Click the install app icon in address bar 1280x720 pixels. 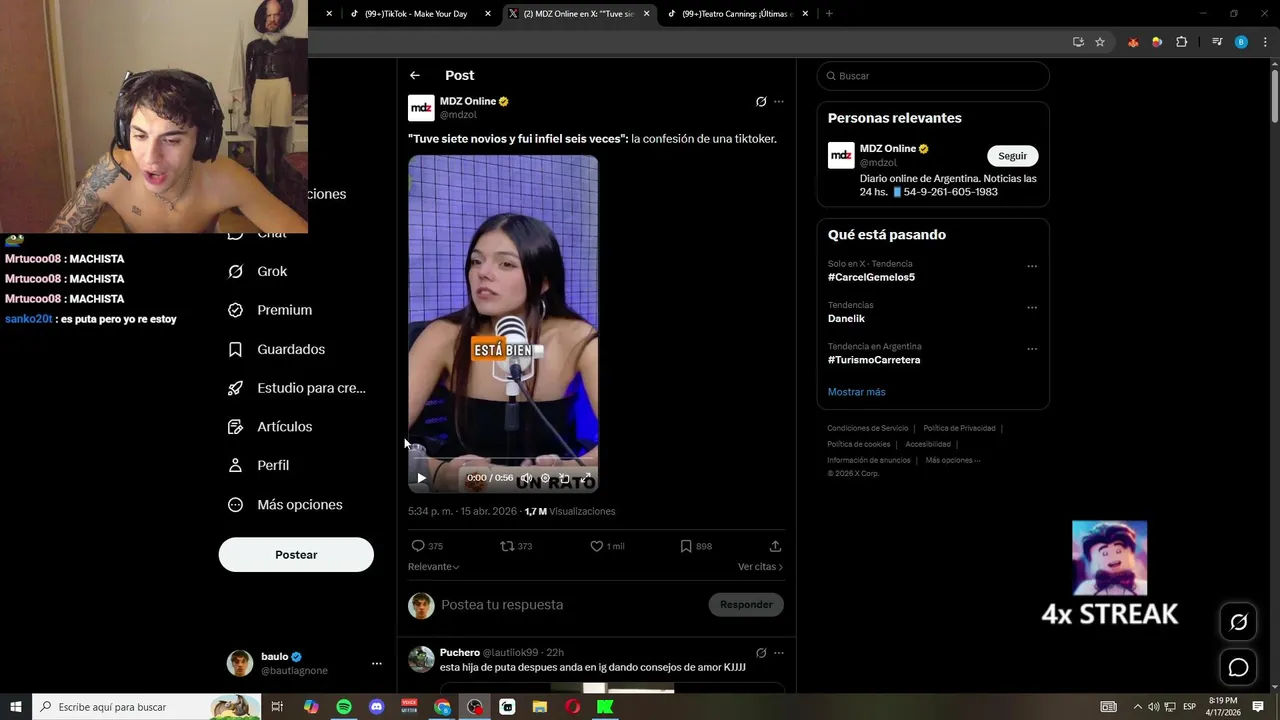(1078, 42)
